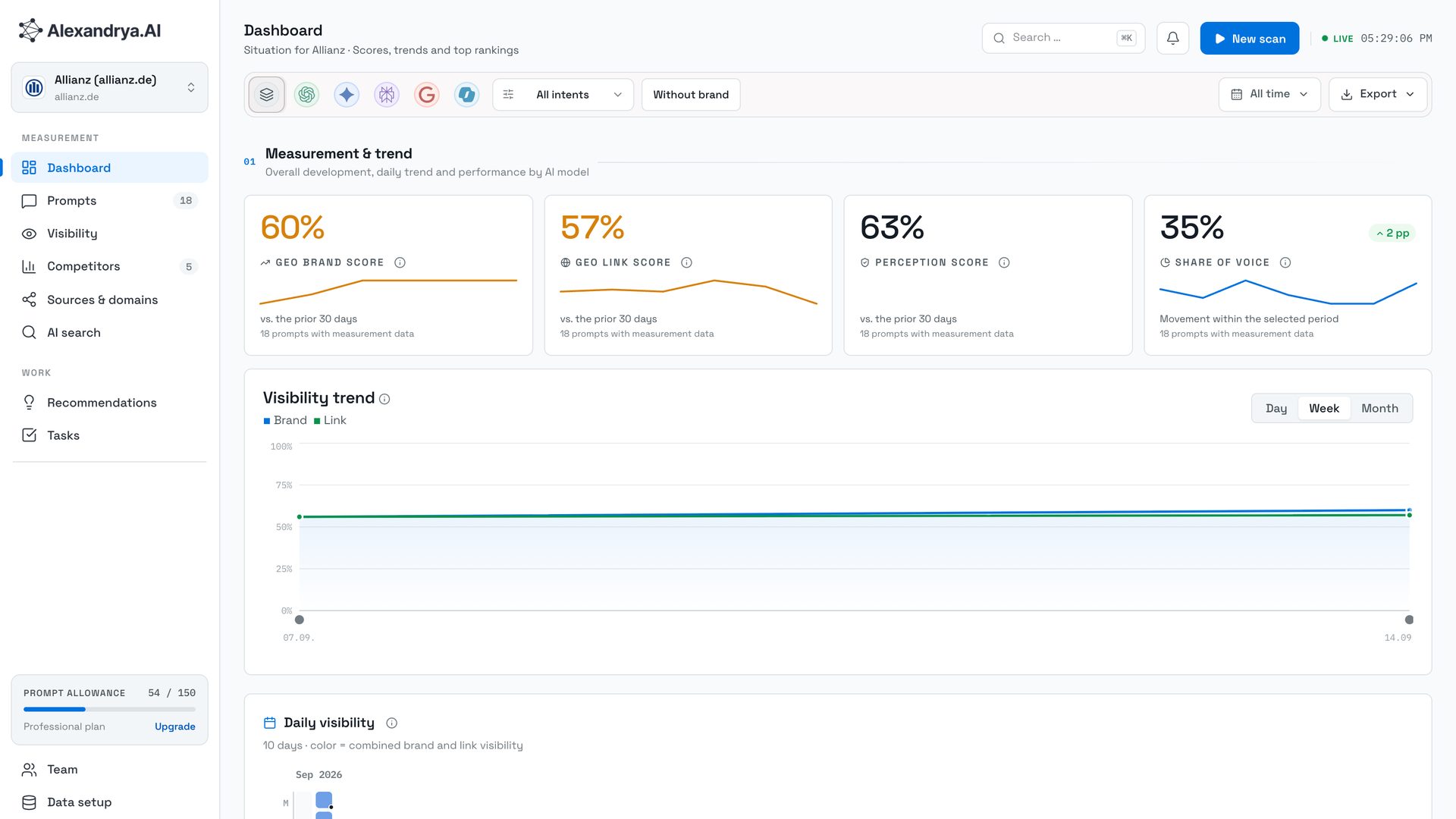The image size is (1456, 819).
Task: Show Visibility trend info tooltip
Action: pyautogui.click(x=384, y=399)
